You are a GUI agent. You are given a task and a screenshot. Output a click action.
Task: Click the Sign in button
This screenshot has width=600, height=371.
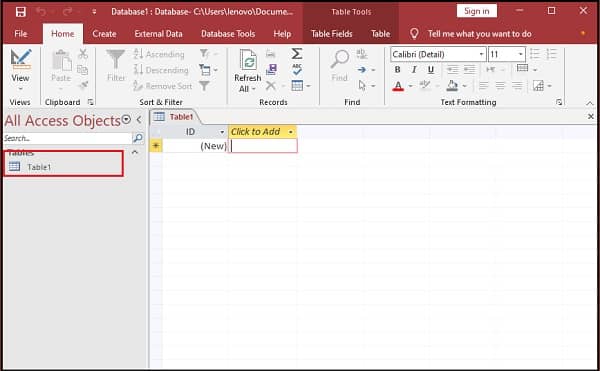(477, 11)
